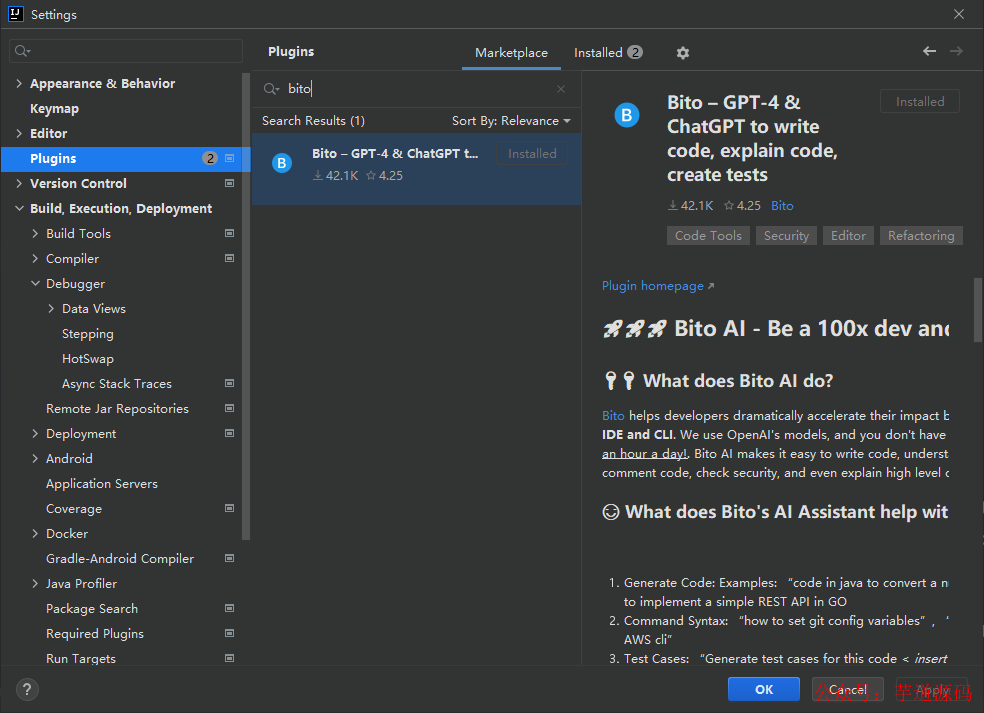
Task: Click the Editor tag in plugin details
Action: coord(848,236)
